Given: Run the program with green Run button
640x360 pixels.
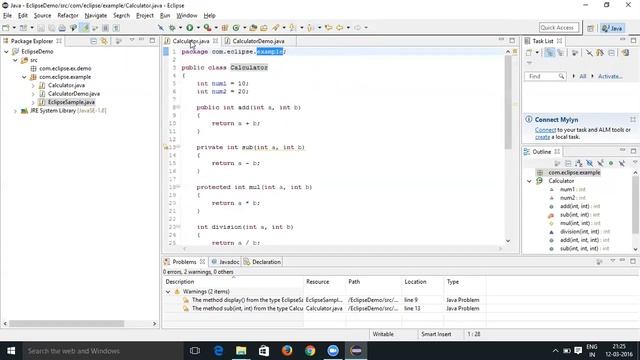Looking at the screenshot, I should [x=190, y=28].
